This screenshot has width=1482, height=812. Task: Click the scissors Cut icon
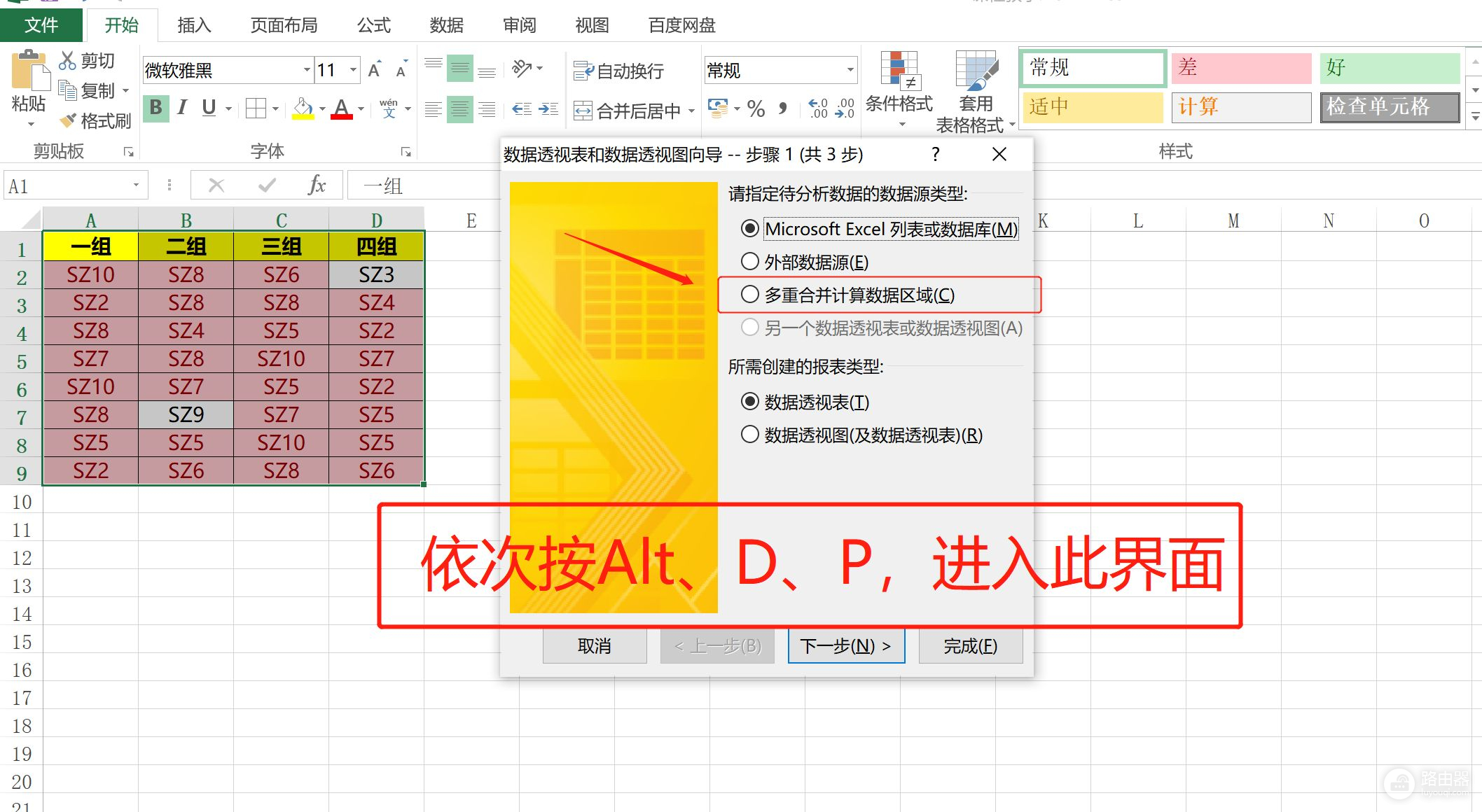pyautogui.click(x=67, y=61)
